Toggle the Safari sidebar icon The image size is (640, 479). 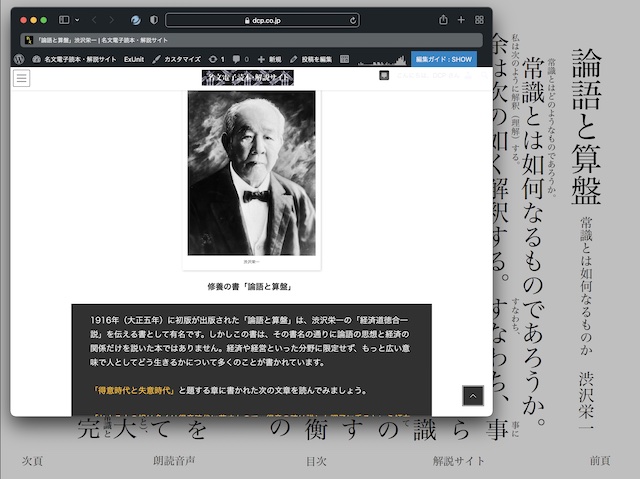coord(64,20)
